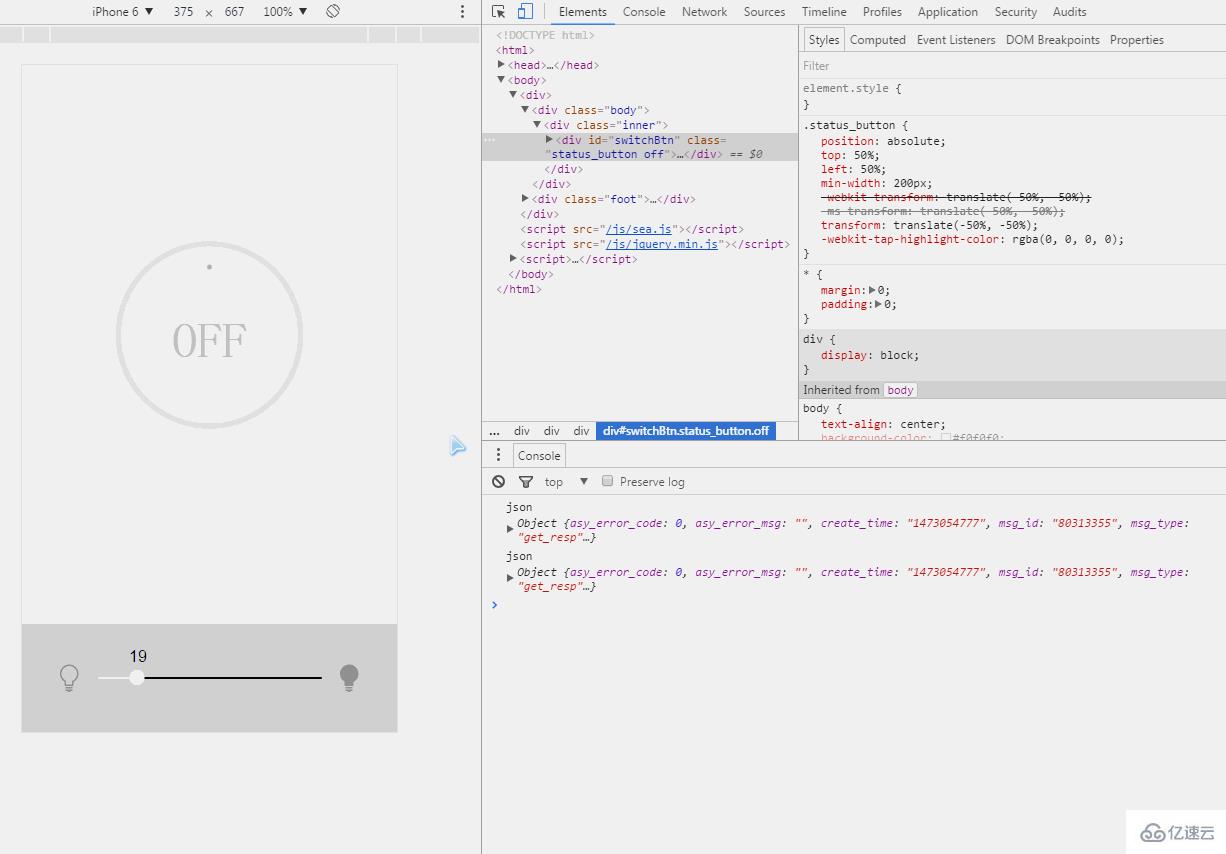Click the brightness slider handle
Image resolution: width=1226 pixels, height=854 pixels.
(x=137, y=678)
